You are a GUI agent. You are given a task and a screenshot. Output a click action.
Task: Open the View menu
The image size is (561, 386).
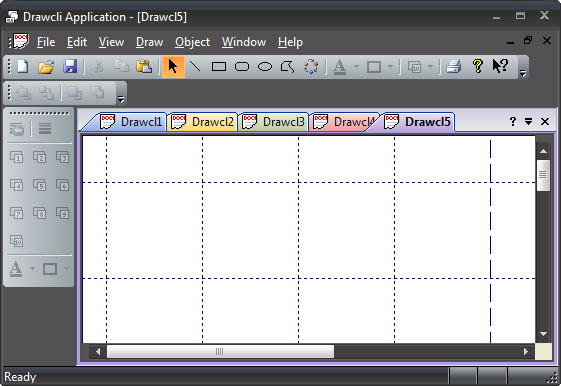pos(111,42)
